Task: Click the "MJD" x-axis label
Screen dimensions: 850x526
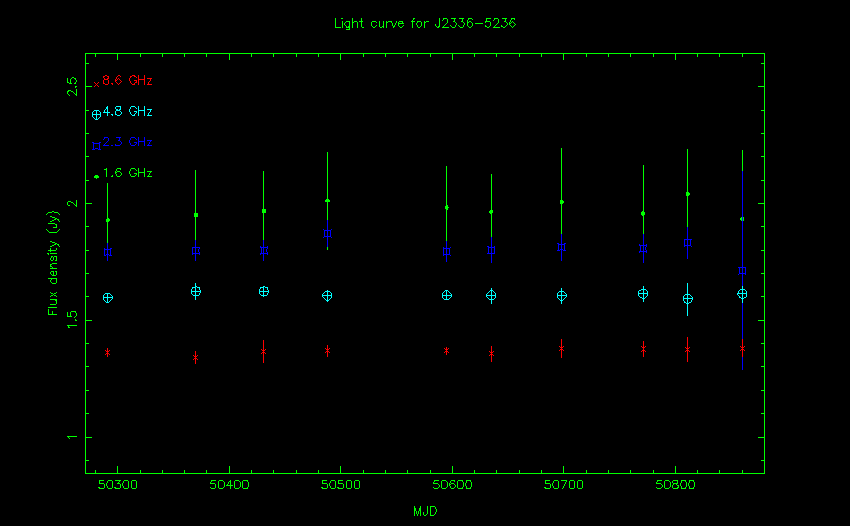Action: point(425,511)
